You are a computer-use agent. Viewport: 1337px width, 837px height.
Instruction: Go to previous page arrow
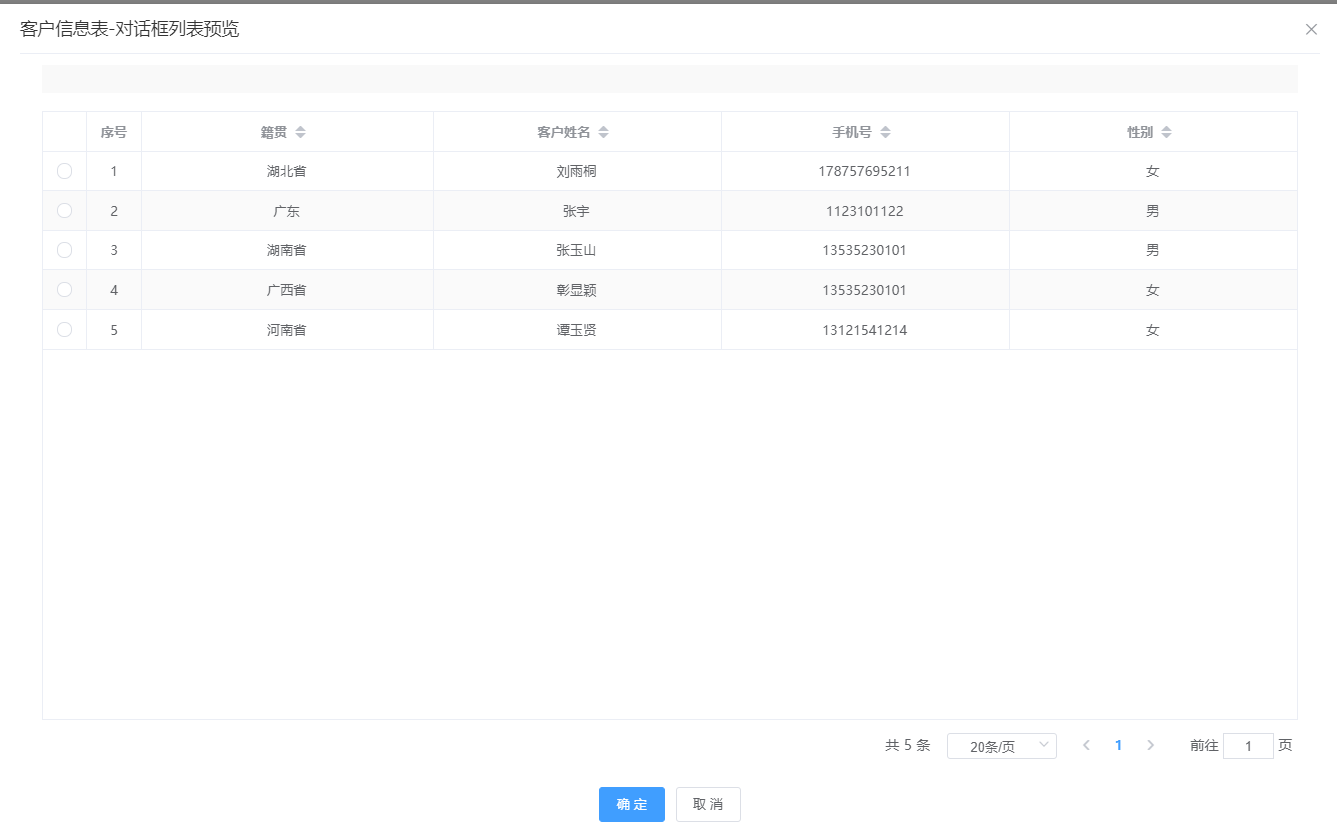point(1086,745)
